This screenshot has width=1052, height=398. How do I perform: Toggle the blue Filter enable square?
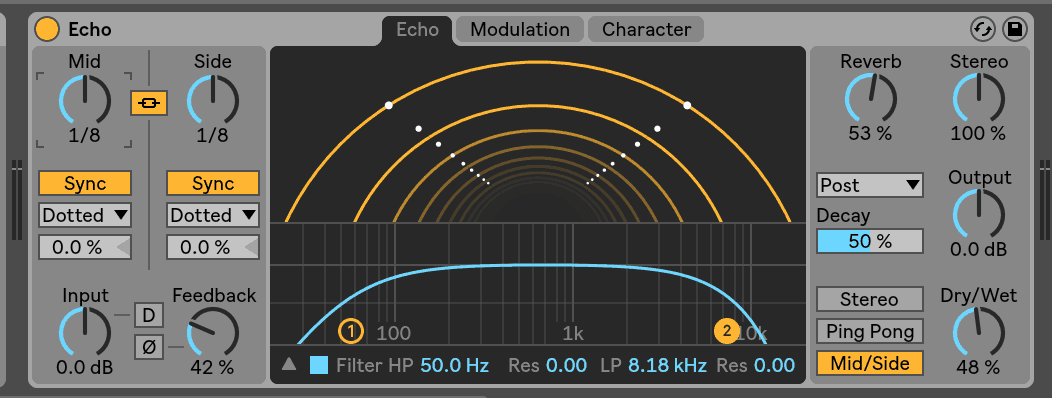pyautogui.click(x=319, y=365)
